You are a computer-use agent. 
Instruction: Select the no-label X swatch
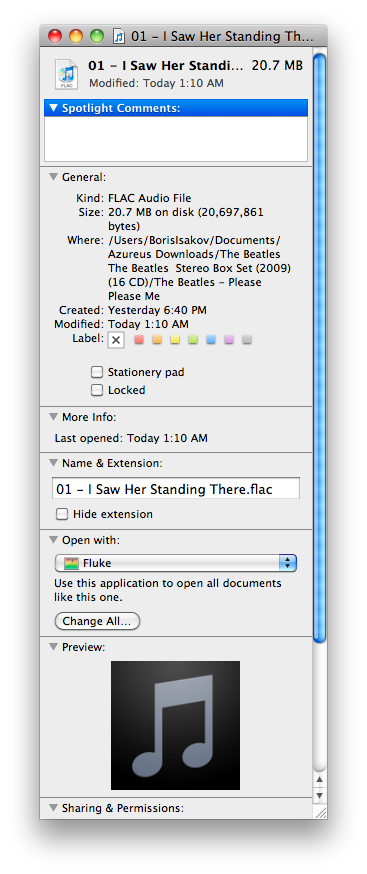click(x=116, y=340)
